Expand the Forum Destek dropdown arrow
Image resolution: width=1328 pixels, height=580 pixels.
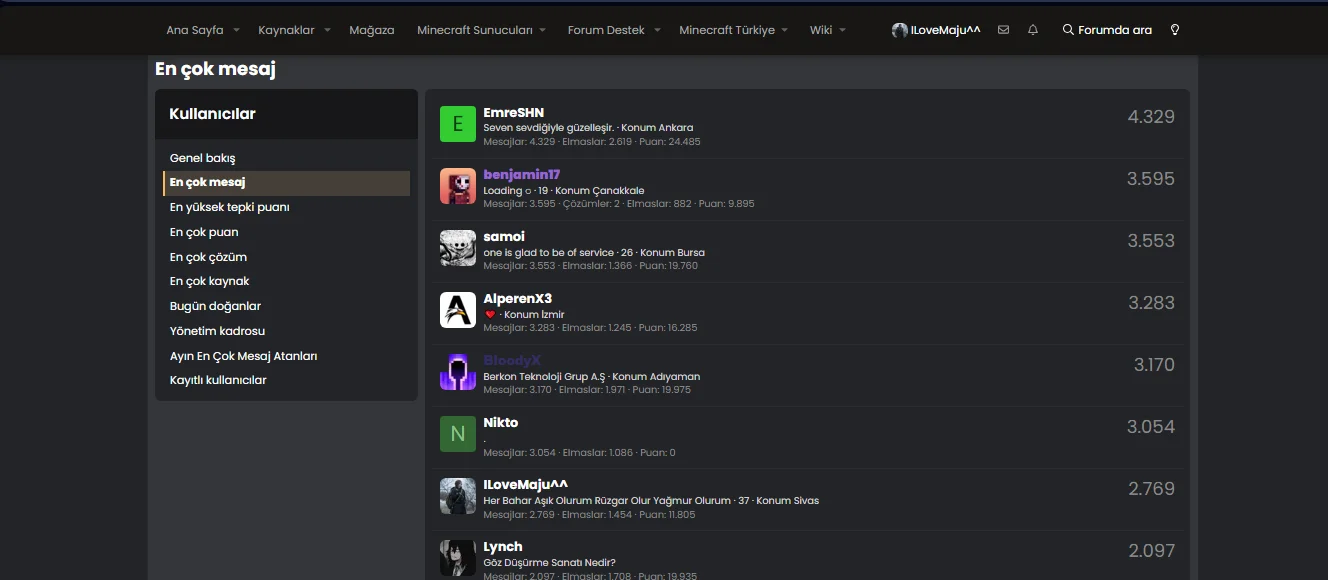(x=657, y=30)
